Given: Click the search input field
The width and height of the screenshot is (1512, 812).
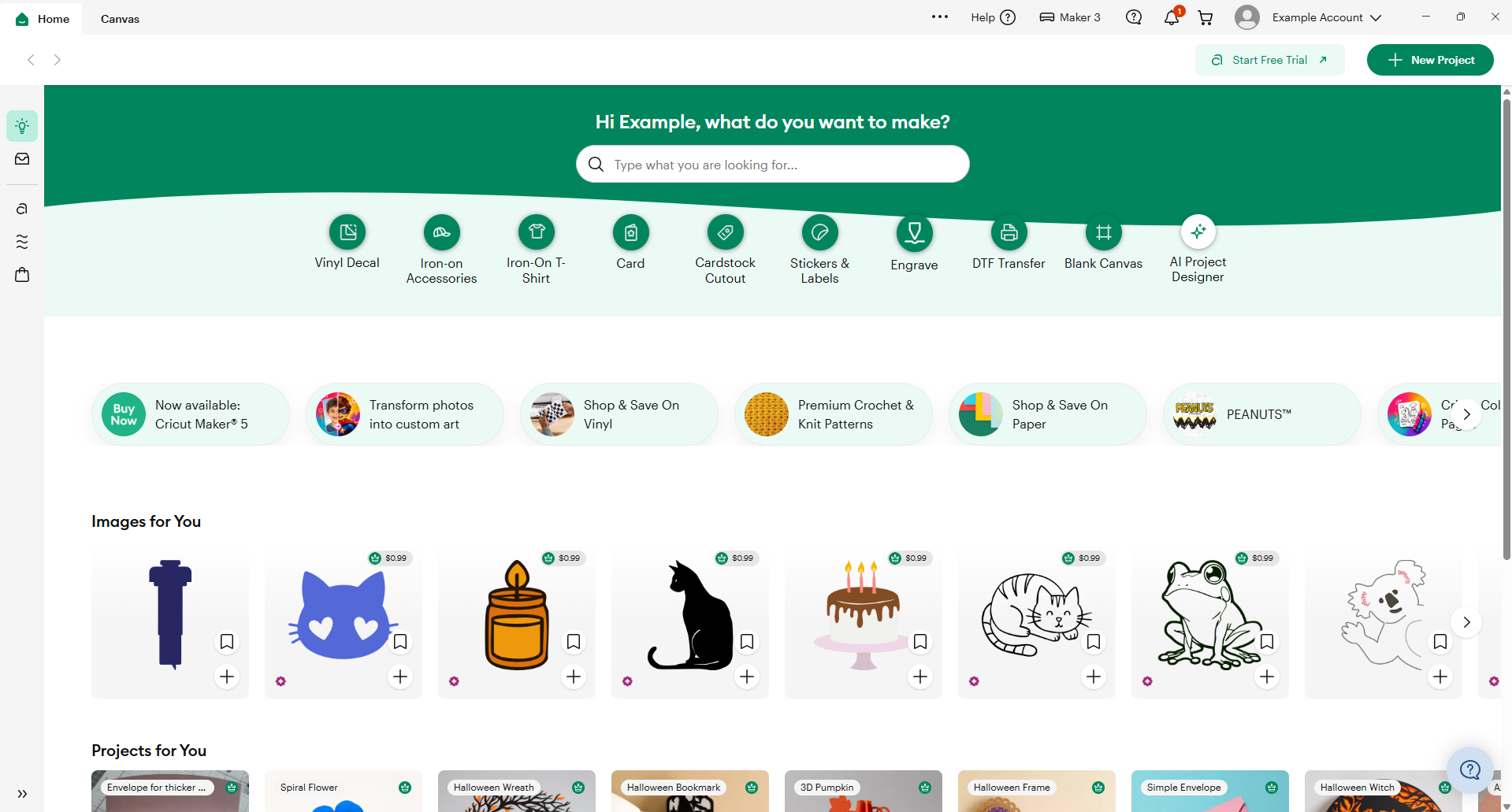Looking at the screenshot, I should click(773, 164).
